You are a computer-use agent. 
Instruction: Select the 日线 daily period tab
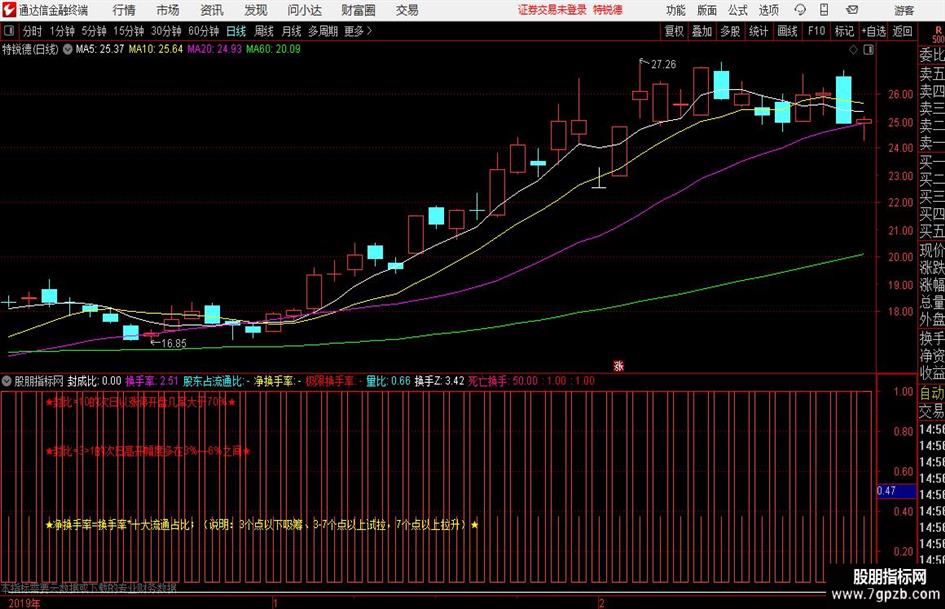click(236, 31)
